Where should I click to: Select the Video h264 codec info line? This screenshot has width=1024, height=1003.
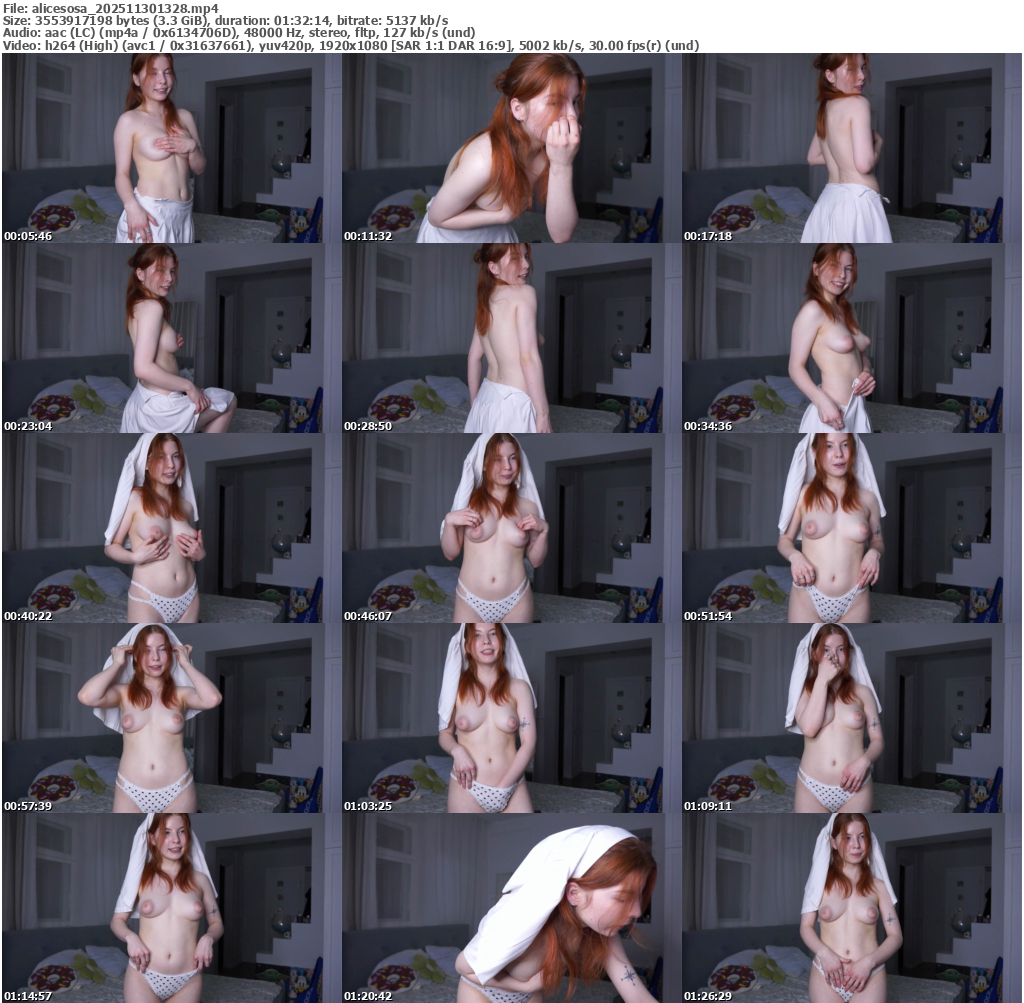[351, 45]
